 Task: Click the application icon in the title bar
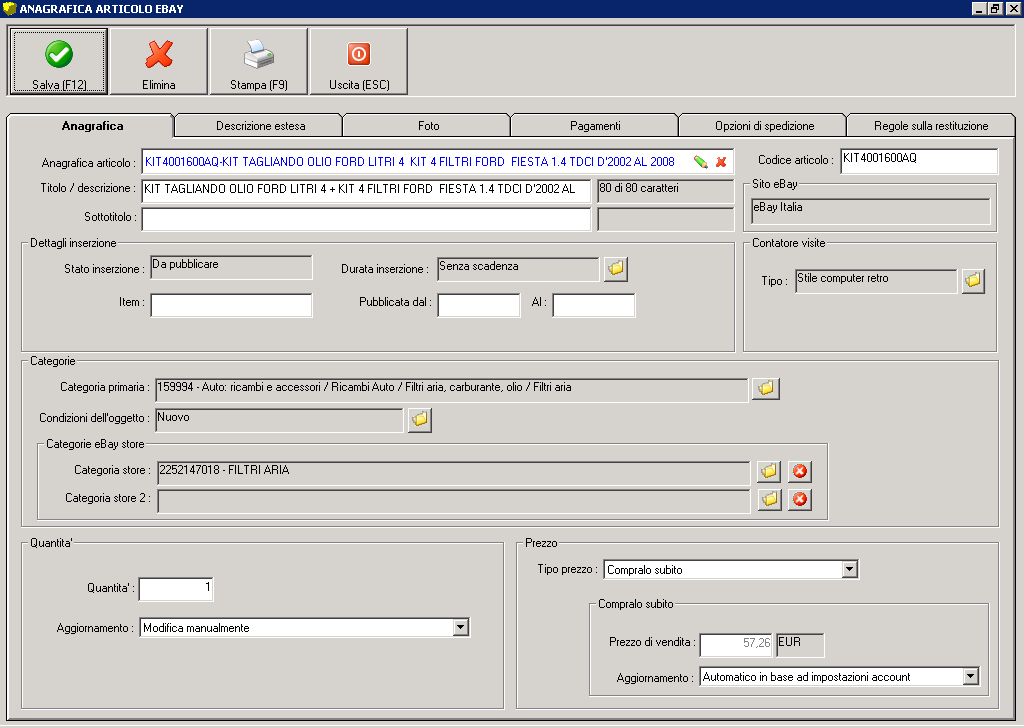click(10, 8)
